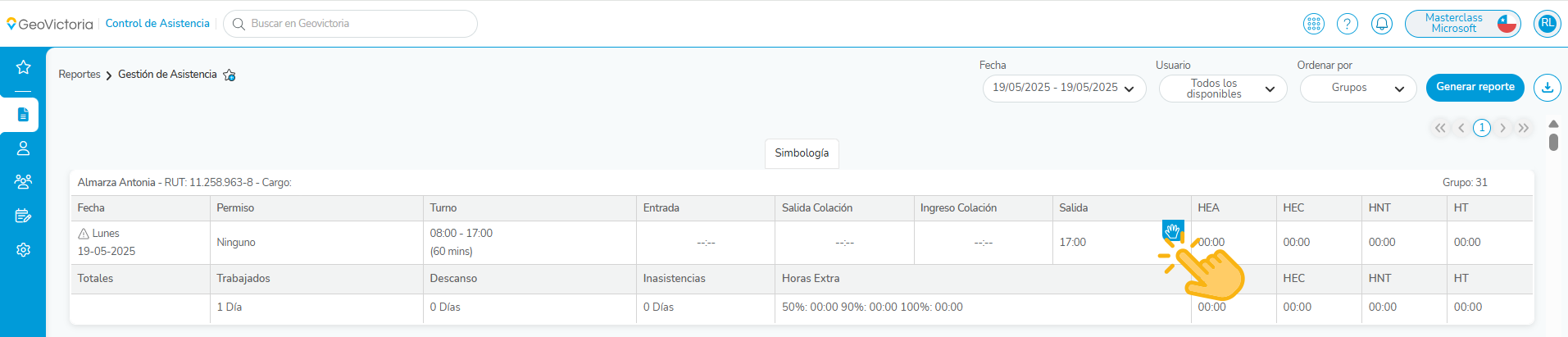The width and height of the screenshot is (1568, 337).
Task: Click Generar reporte button
Action: (x=1475, y=87)
